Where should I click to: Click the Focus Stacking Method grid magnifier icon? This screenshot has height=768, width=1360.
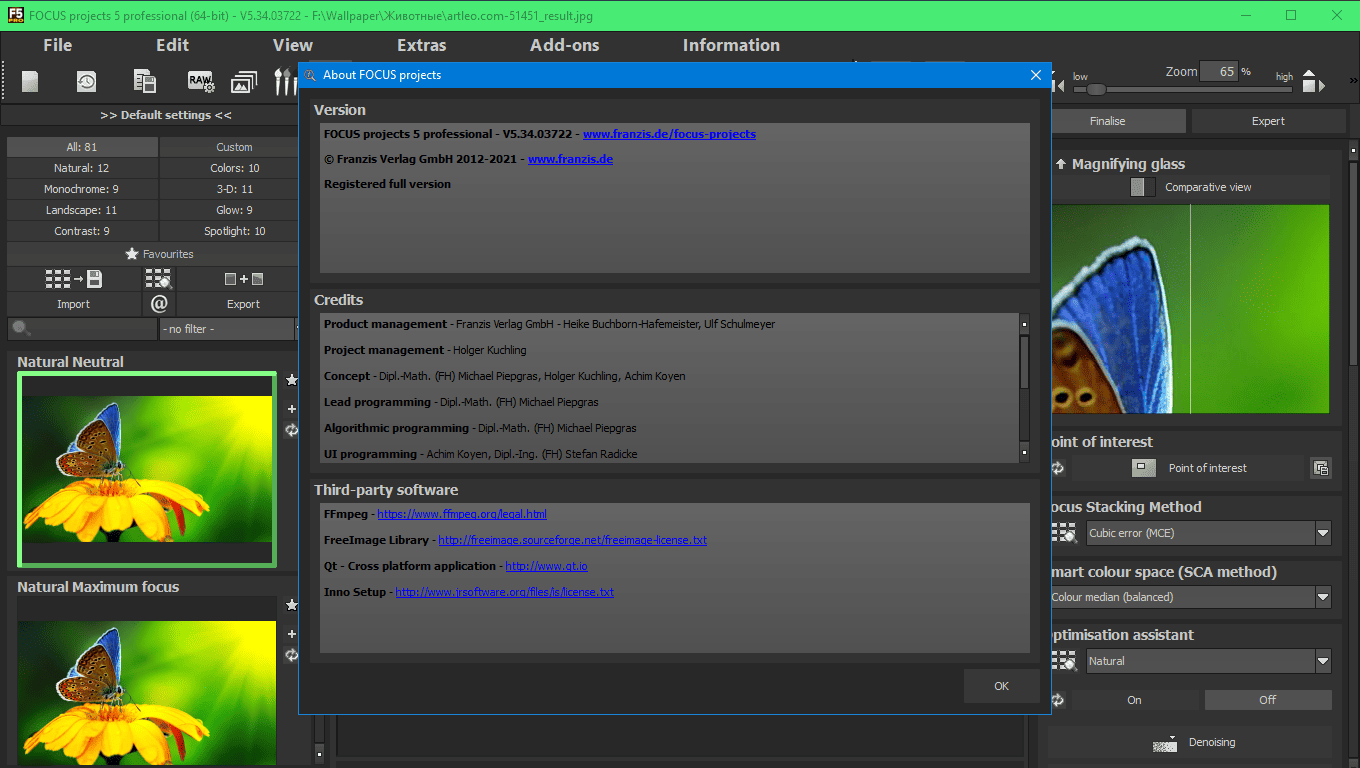click(x=1062, y=533)
